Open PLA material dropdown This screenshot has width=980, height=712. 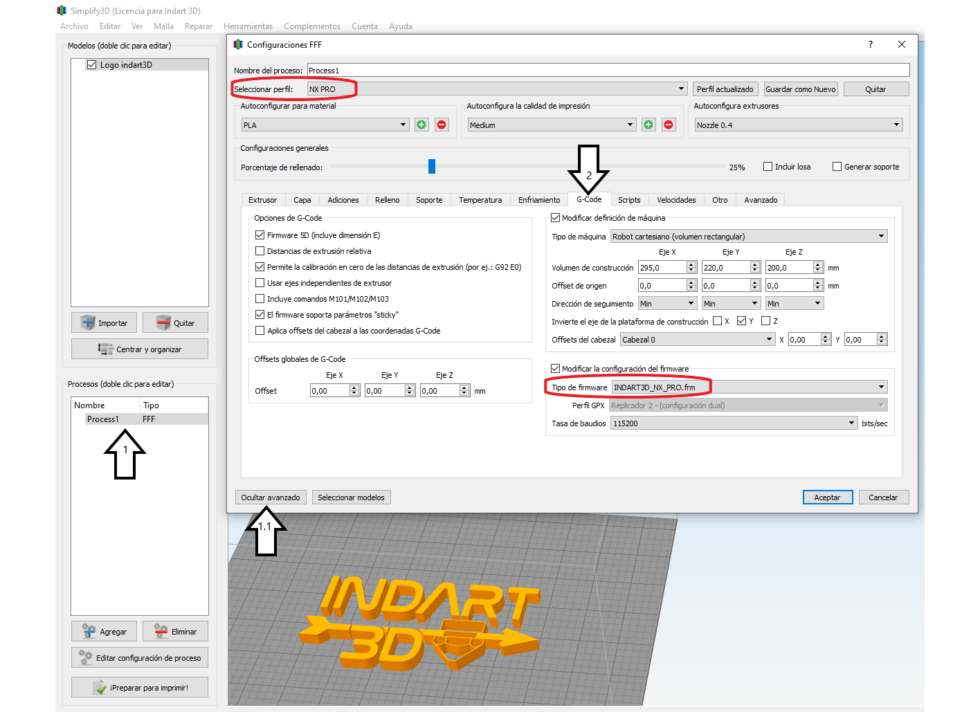pyautogui.click(x=325, y=125)
